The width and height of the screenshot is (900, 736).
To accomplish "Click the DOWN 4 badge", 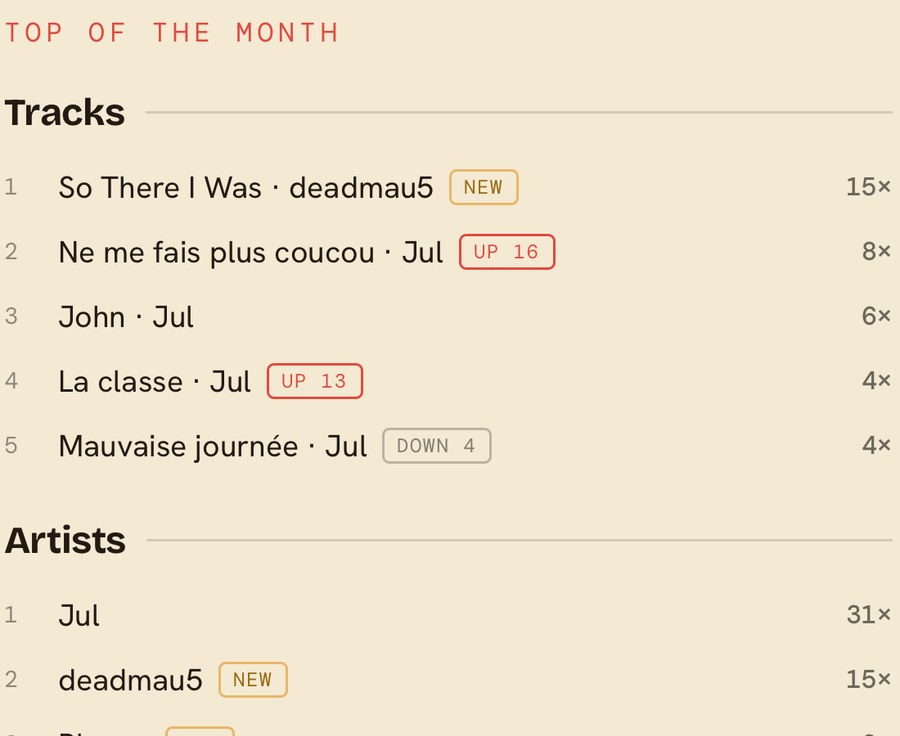I will (x=437, y=446).
